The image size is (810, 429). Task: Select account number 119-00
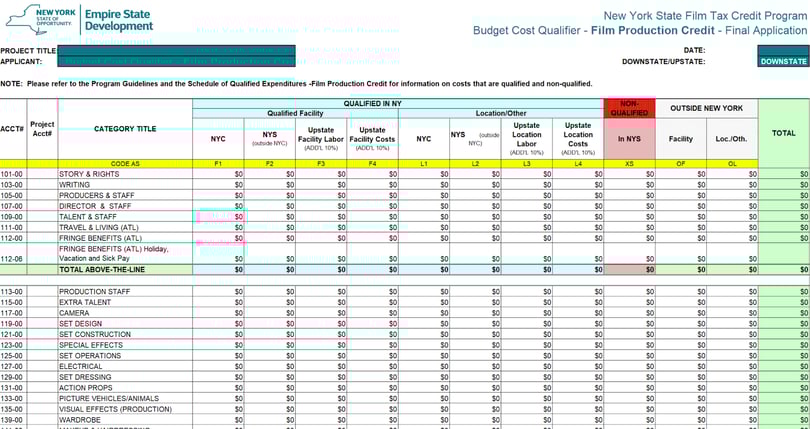click(x=13, y=324)
